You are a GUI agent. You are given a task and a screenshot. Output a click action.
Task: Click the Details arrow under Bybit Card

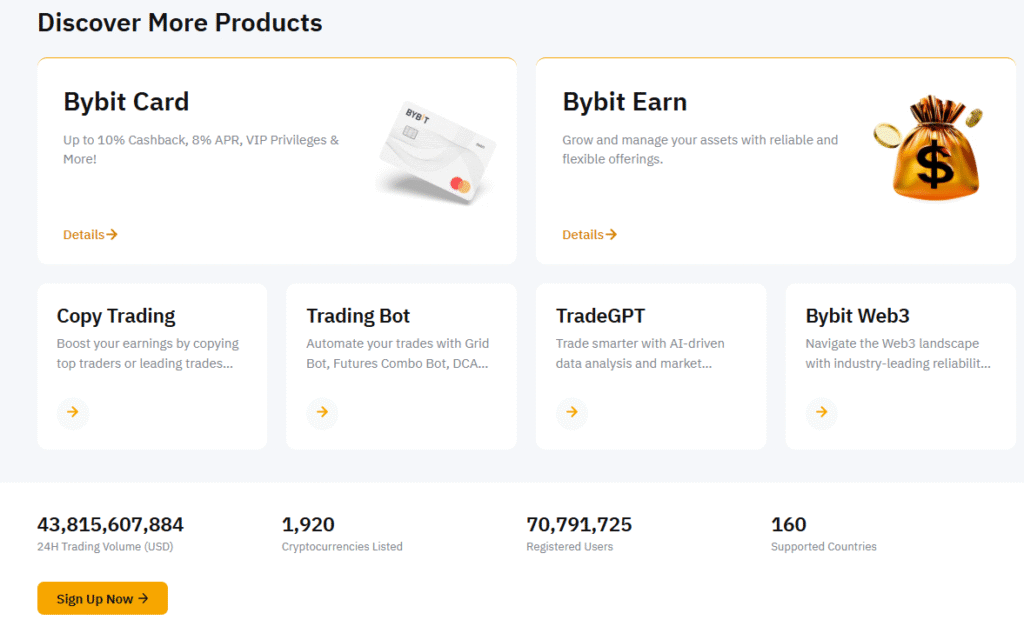113,234
